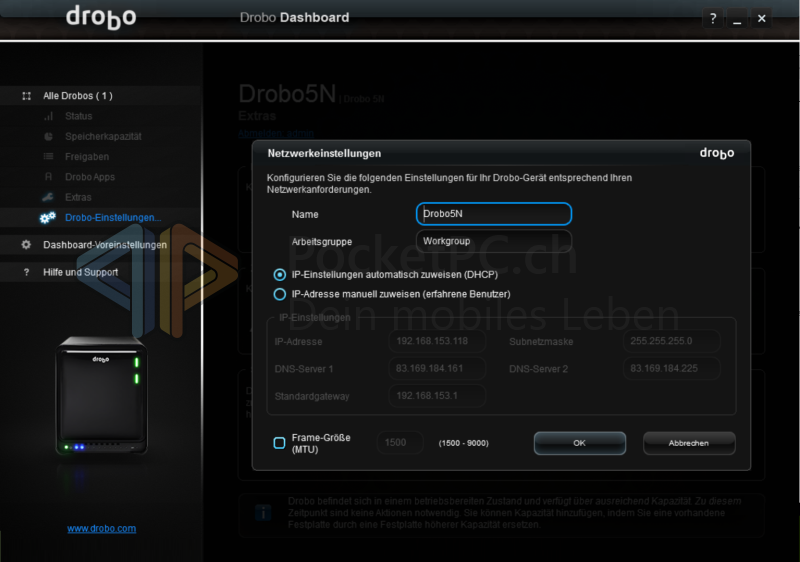Click the MTU value field showing 1500
Image resolution: width=800 pixels, height=562 pixels.
click(x=400, y=443)
